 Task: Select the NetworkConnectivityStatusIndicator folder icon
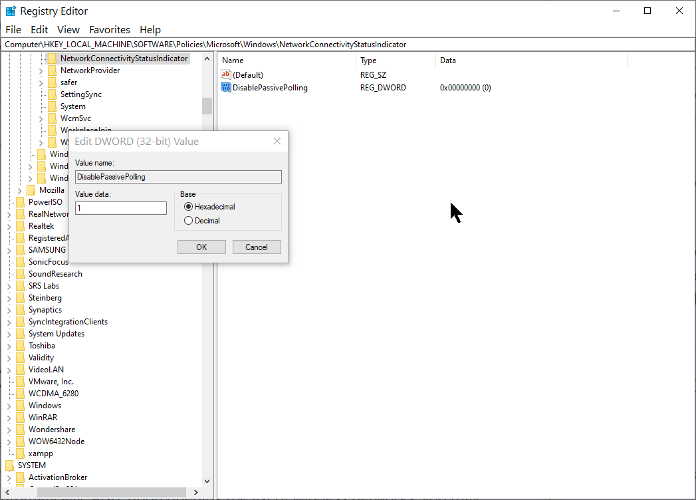(52, 58)
